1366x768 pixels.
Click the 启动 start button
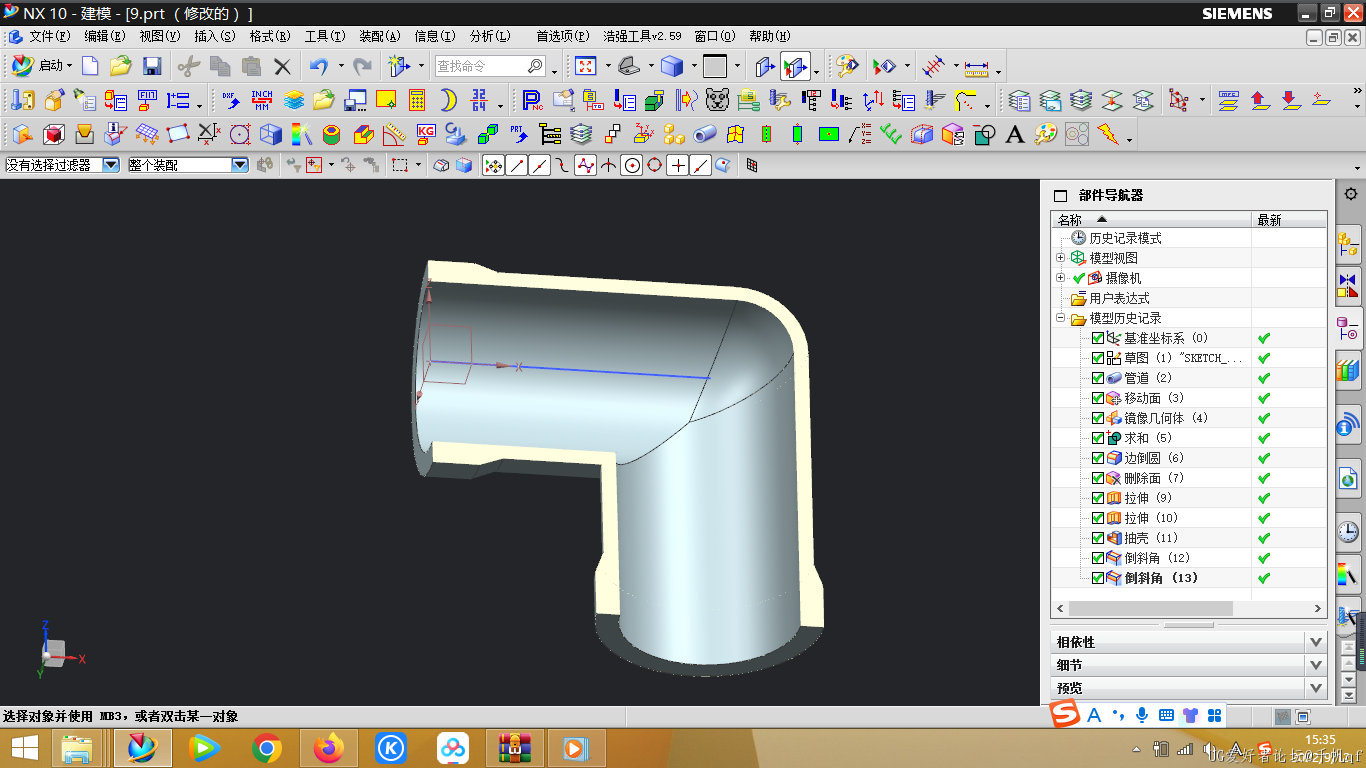(x=41, y=66)
